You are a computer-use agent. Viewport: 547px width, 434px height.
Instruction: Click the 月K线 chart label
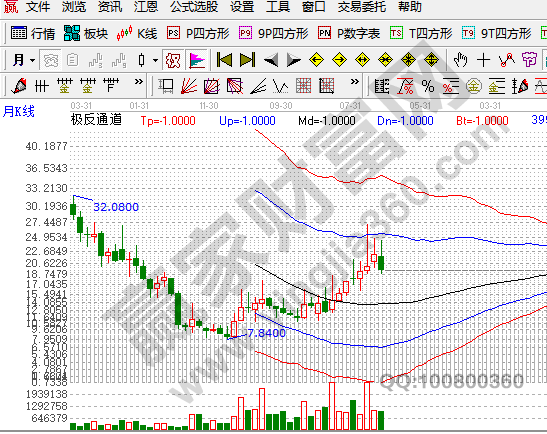[x=19, y=112]
